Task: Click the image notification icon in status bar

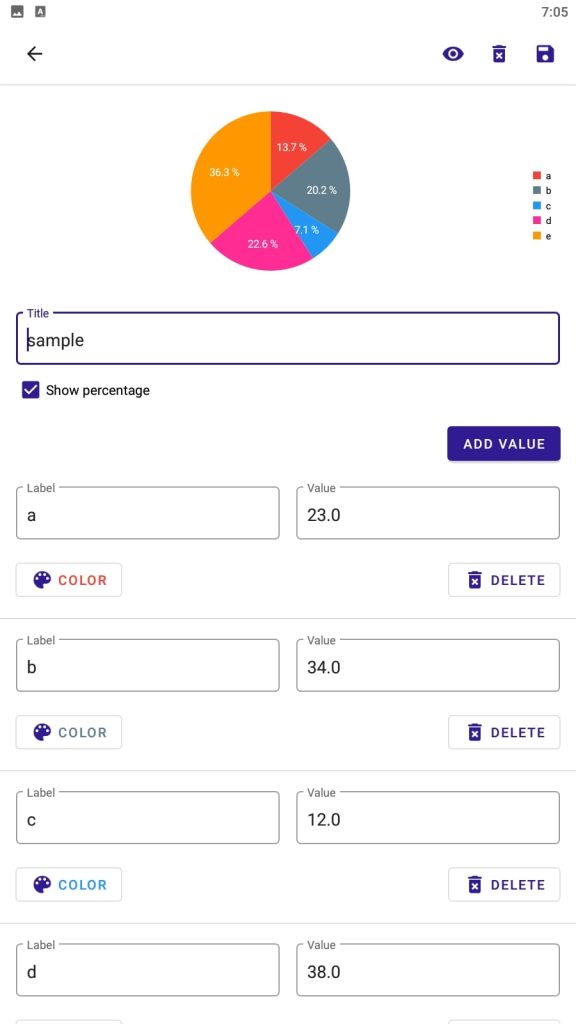Action: coord(18,12)
